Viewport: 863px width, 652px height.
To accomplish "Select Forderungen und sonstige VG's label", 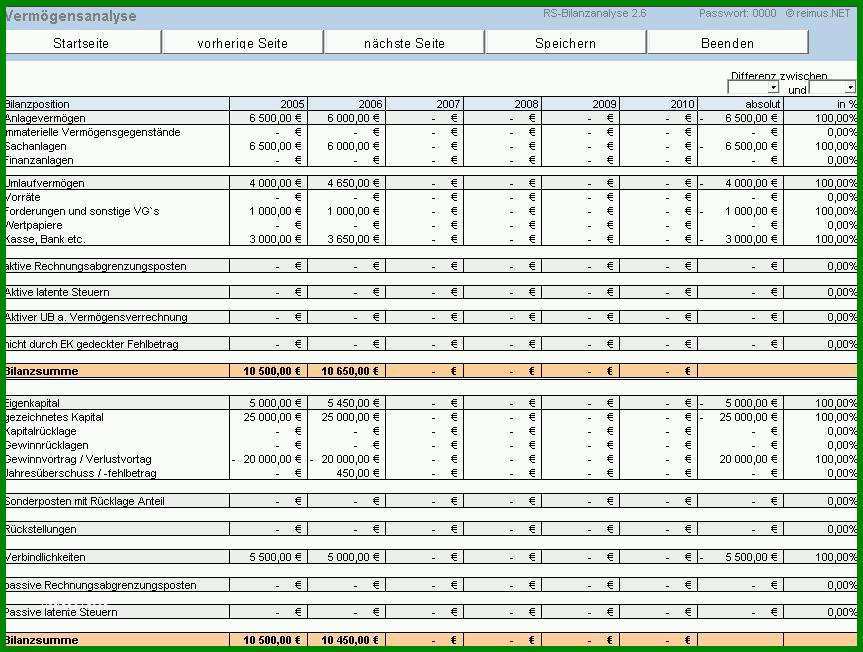I will click(x=82, y=211).
